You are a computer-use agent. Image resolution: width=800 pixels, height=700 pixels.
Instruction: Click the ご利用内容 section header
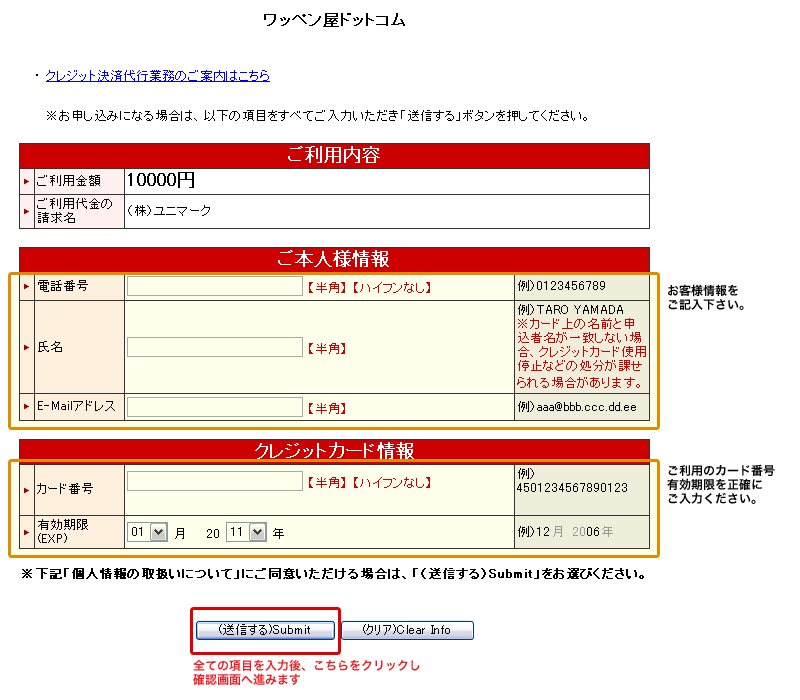click(x=334, y=155)
